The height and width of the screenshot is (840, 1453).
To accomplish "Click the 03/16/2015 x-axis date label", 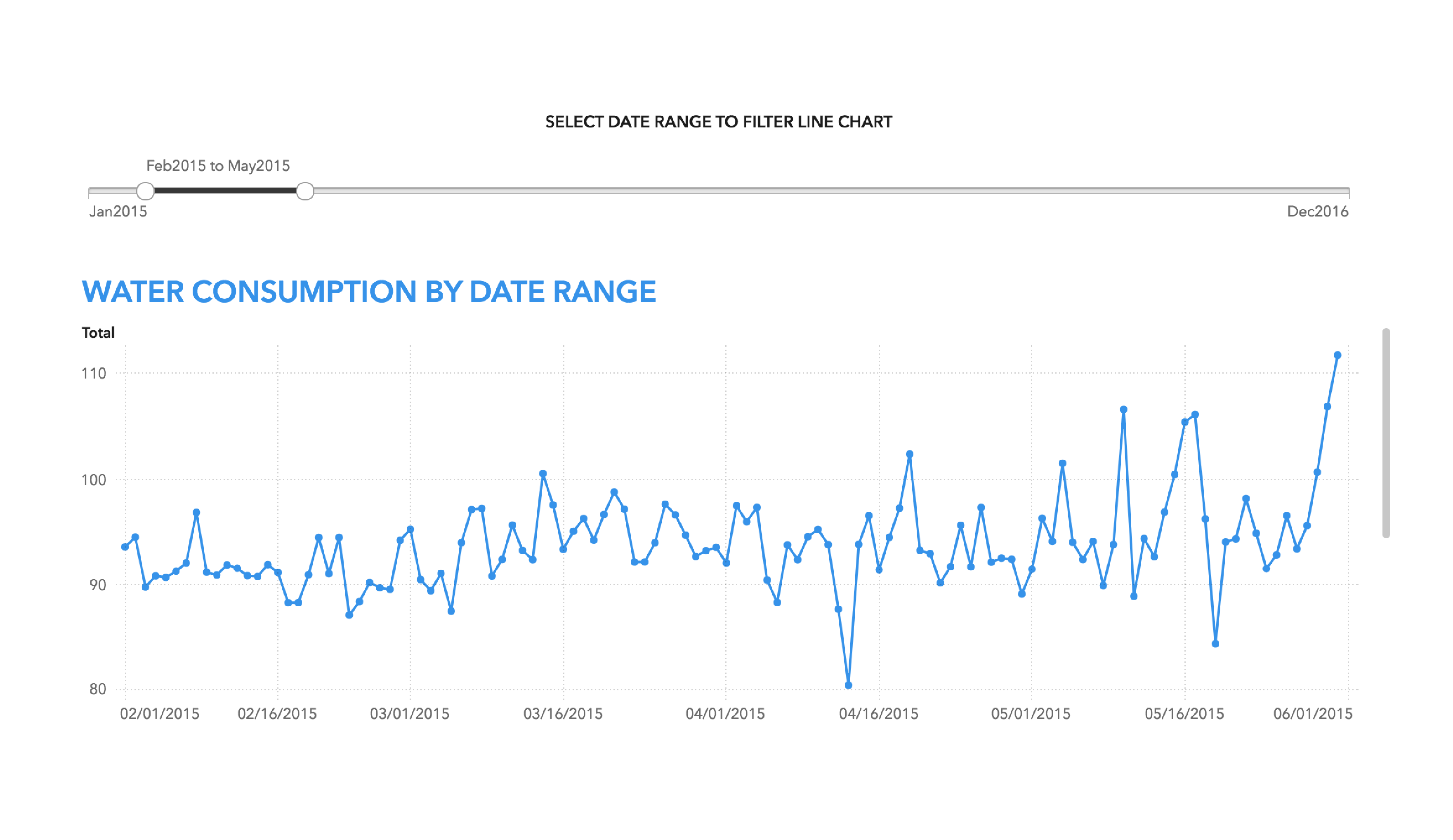I will coord(563,714).
